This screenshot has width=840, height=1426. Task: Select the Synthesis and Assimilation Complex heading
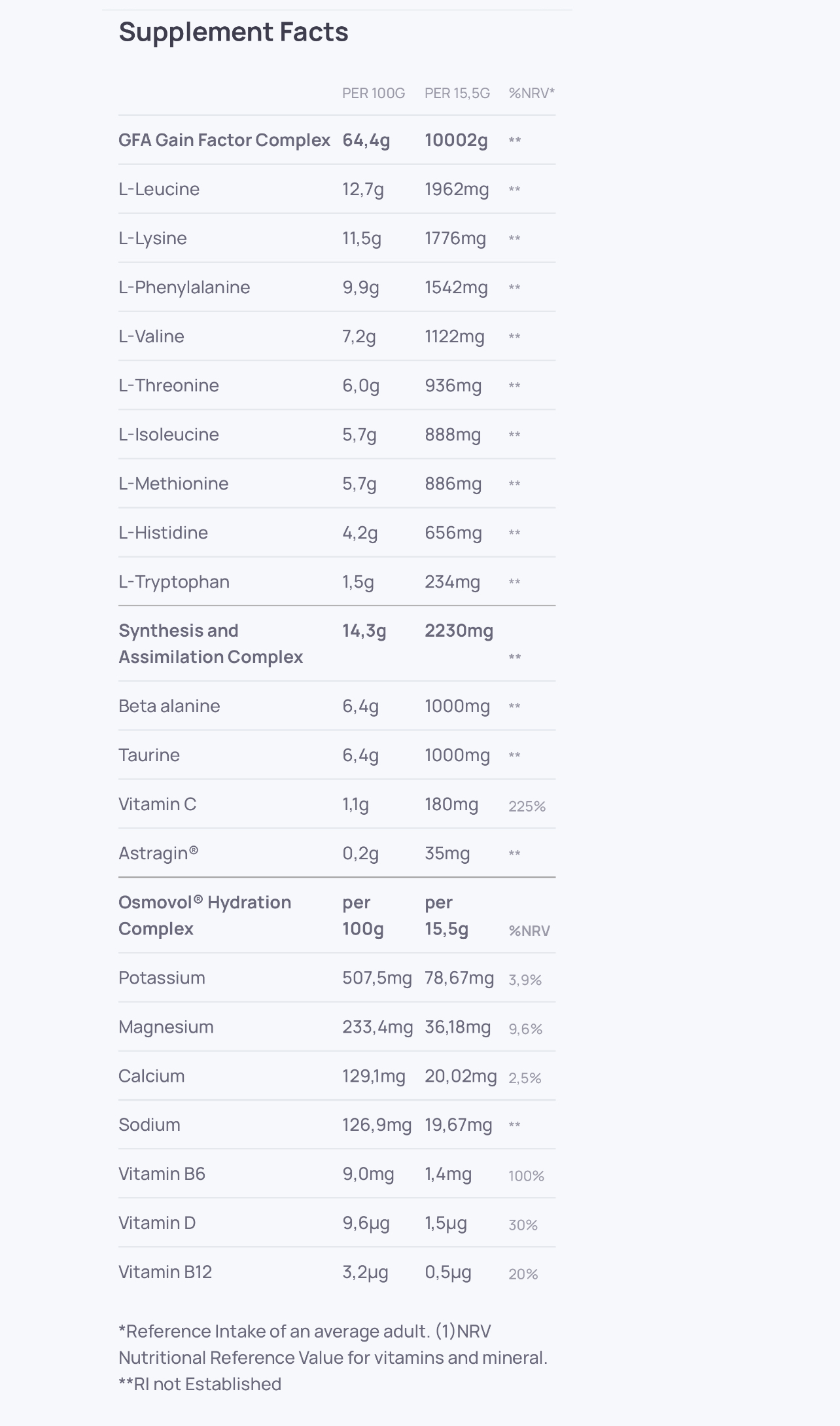210,644
